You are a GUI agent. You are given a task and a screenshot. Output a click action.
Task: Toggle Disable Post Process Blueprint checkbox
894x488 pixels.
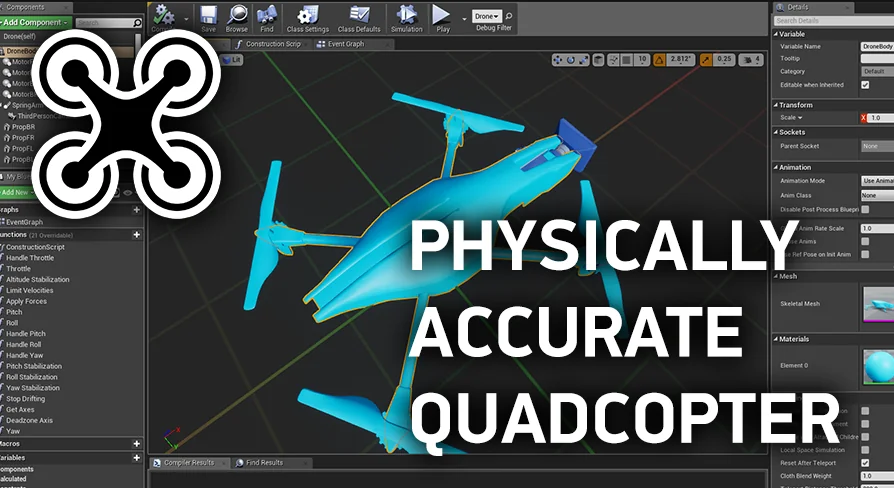pyautogui.click(x=865, y=210)
